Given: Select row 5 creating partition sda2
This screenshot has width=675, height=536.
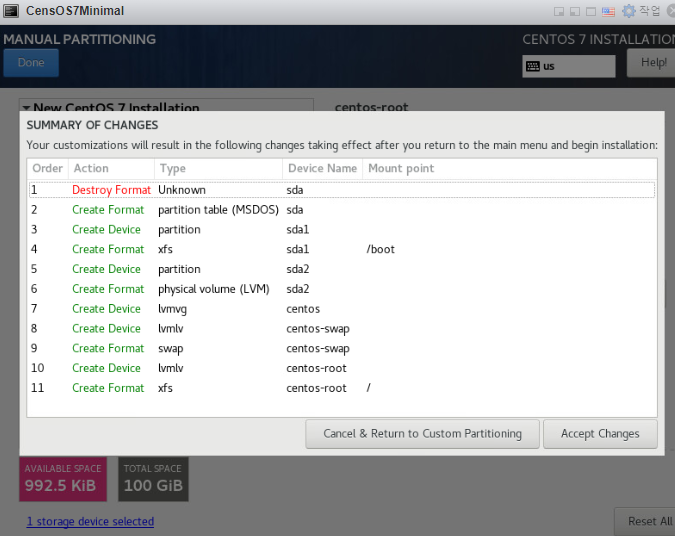Looking at the screenshot, I should coord(342,269).
